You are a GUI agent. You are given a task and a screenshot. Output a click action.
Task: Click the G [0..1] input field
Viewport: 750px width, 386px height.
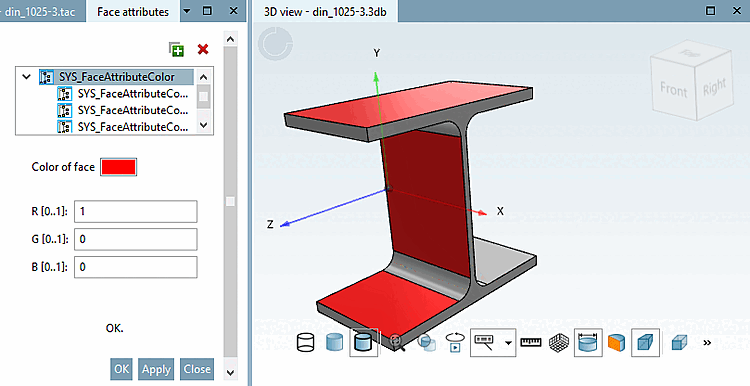(x=135, y=239)
